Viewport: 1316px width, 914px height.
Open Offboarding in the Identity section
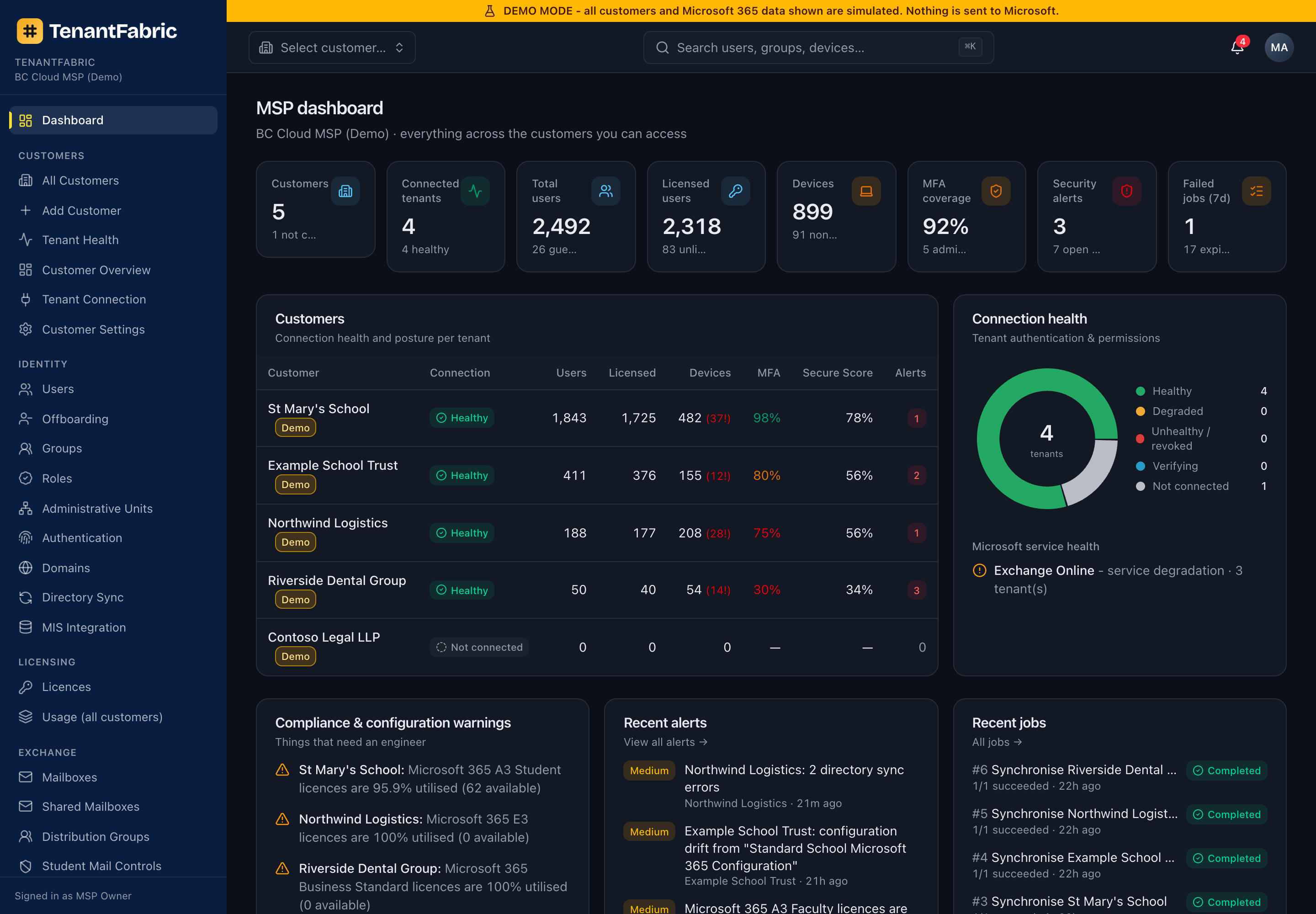tap(113, 419)
